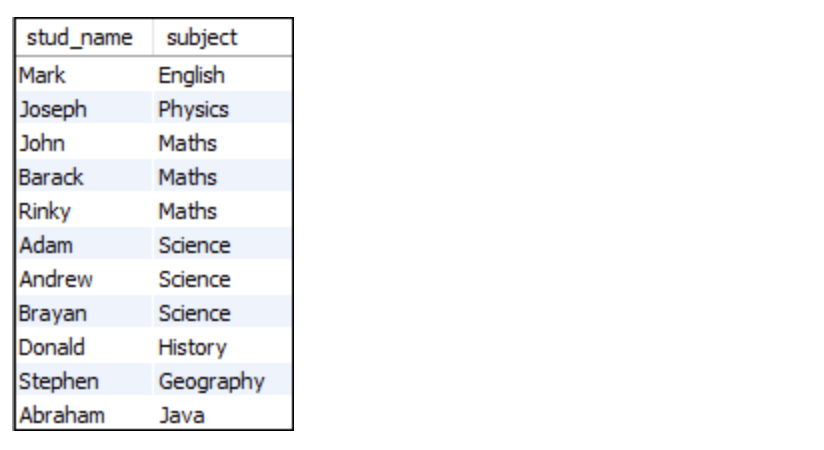The height and width of the screenshot is (450, 824).
Task: Select the cell containing Donald
Action: 84,347
